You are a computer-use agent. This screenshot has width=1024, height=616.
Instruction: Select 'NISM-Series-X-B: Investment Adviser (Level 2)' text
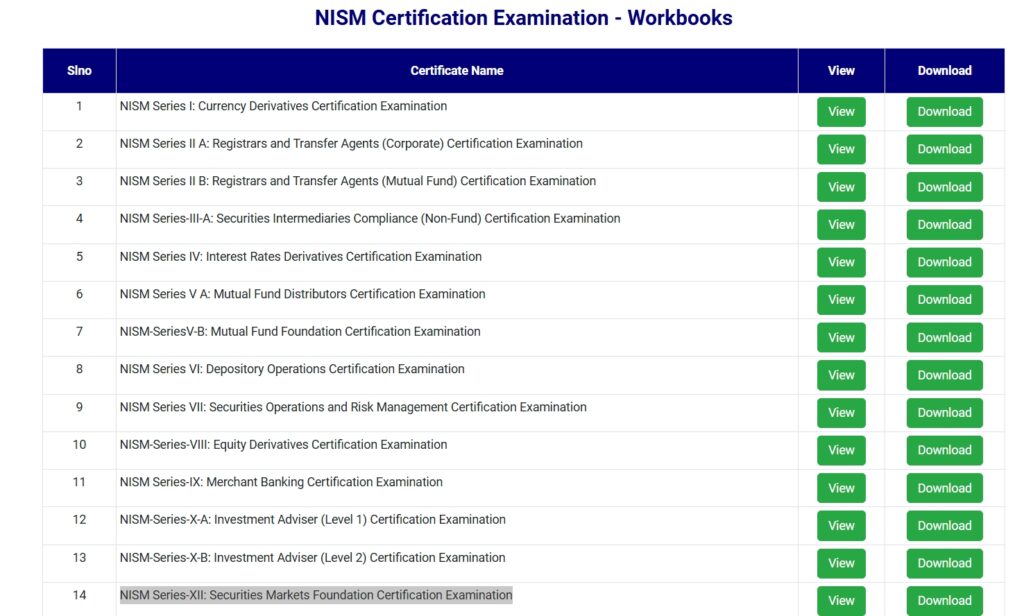(312, 558)
